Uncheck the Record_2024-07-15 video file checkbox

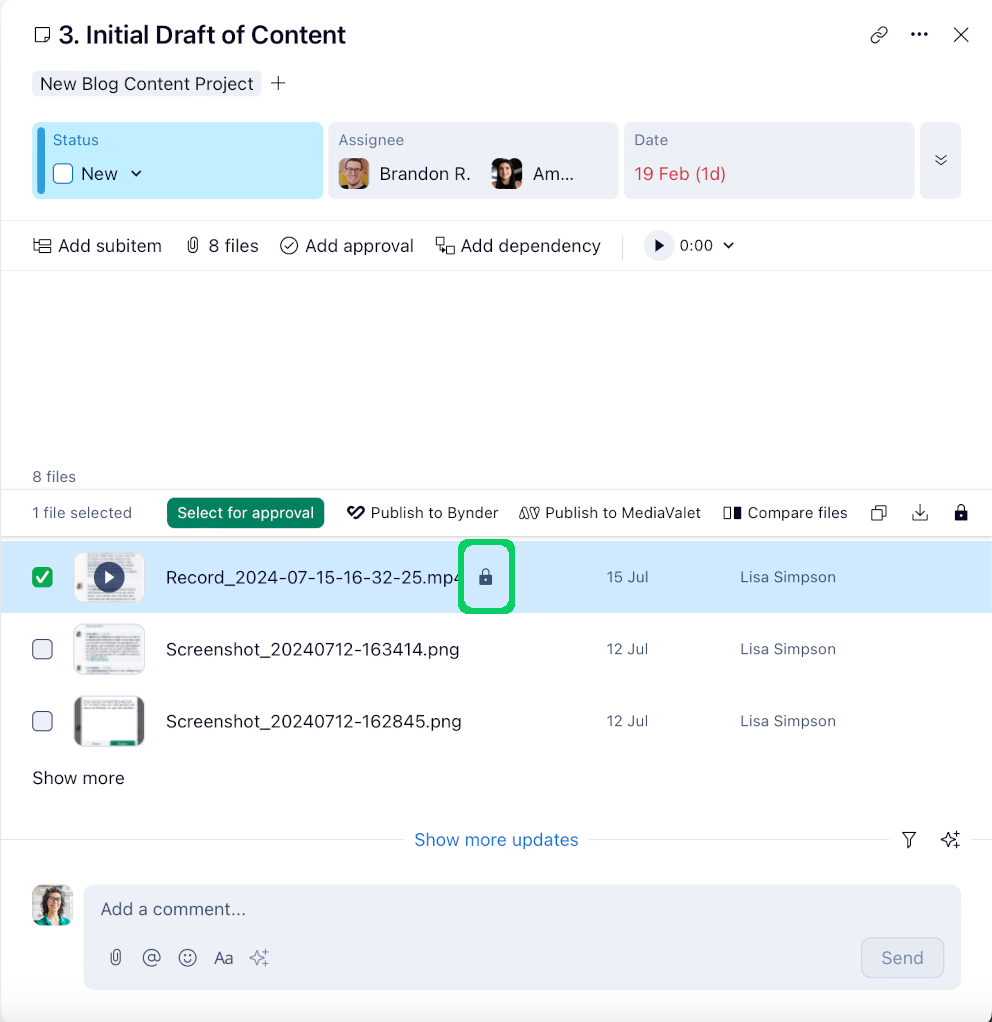[x=43, y=577]
